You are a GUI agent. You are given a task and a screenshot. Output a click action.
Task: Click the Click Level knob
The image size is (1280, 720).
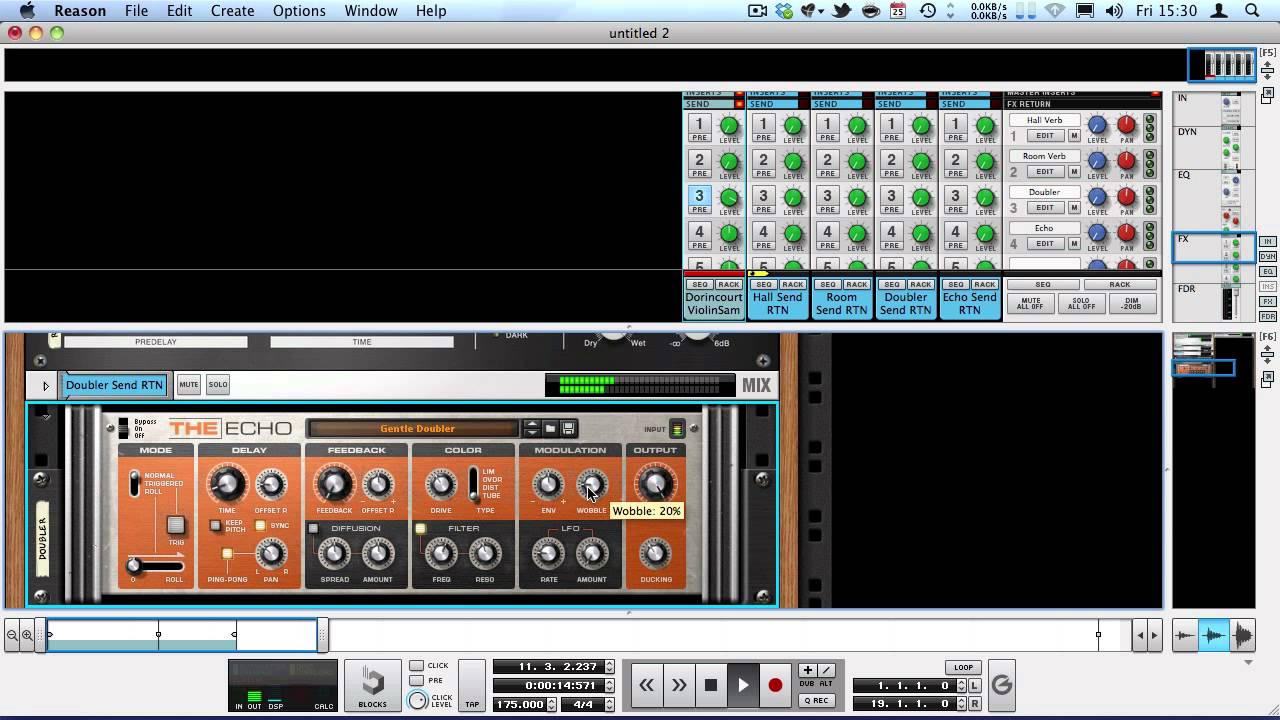pyautogui.click(x=417, y=700)
